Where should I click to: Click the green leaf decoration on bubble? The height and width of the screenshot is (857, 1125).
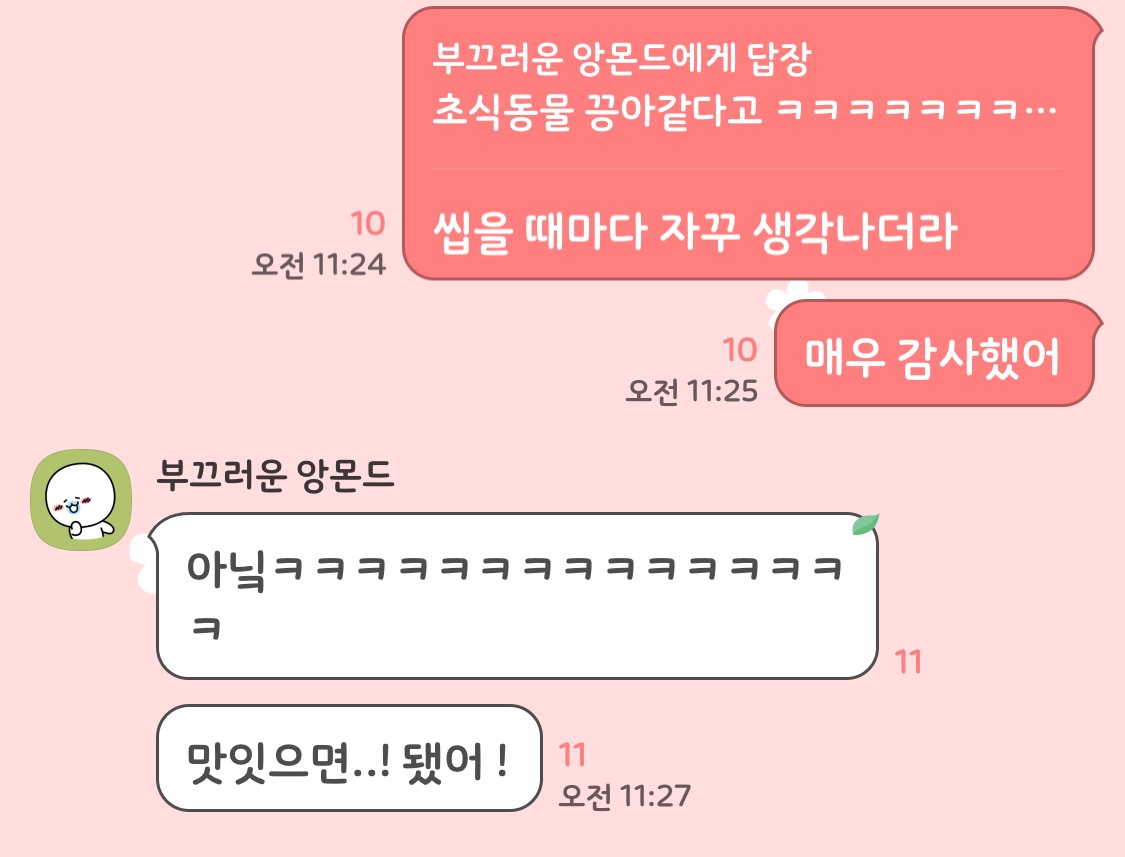[x=865, y=525]
